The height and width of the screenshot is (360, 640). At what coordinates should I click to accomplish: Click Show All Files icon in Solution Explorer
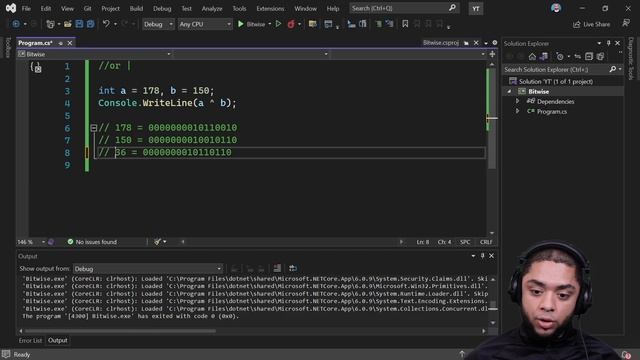tap(600, 56)
